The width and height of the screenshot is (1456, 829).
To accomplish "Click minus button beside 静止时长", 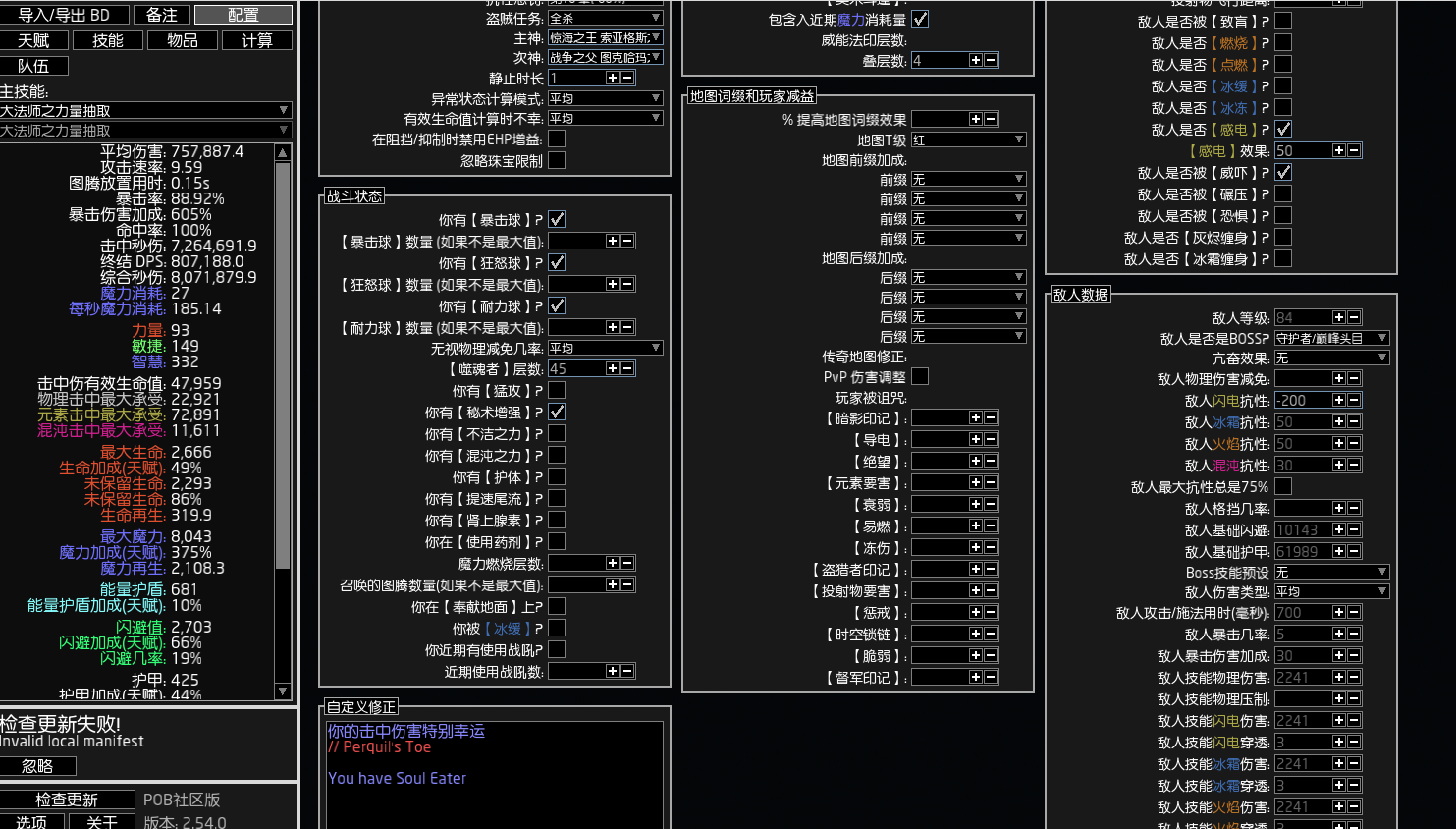I will tap(627, 78).
